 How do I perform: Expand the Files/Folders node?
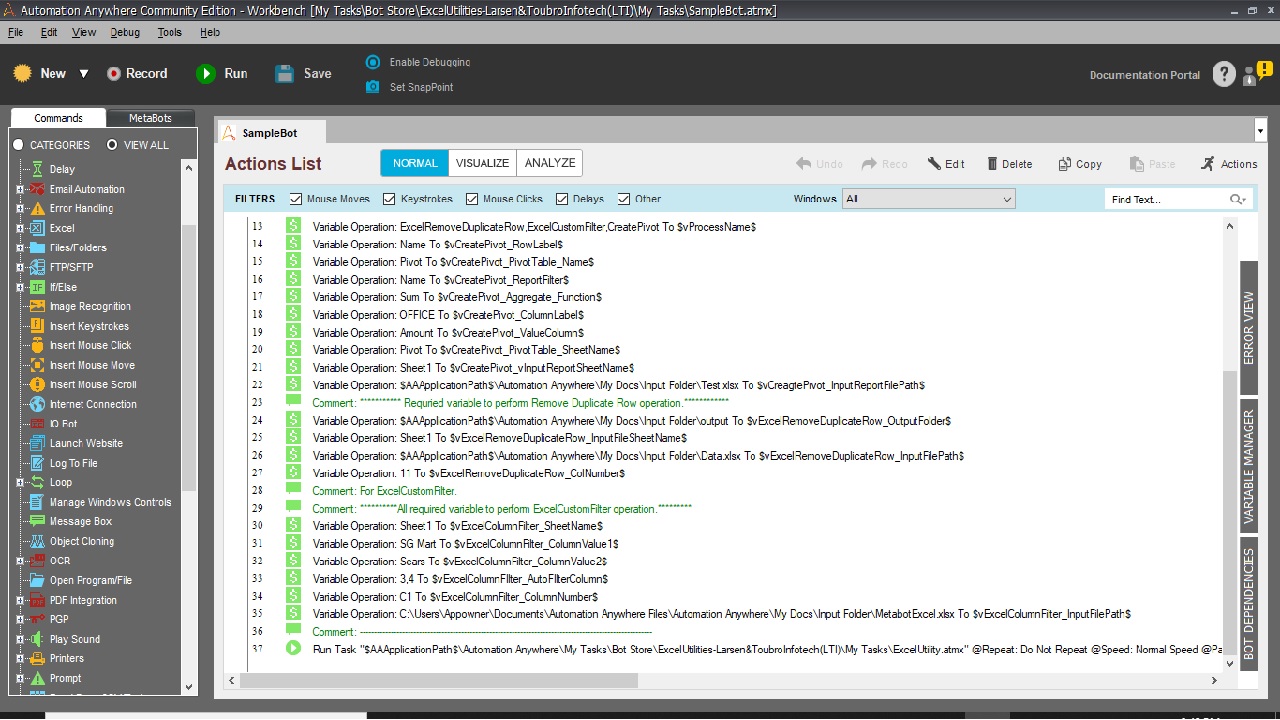point(20,247)
